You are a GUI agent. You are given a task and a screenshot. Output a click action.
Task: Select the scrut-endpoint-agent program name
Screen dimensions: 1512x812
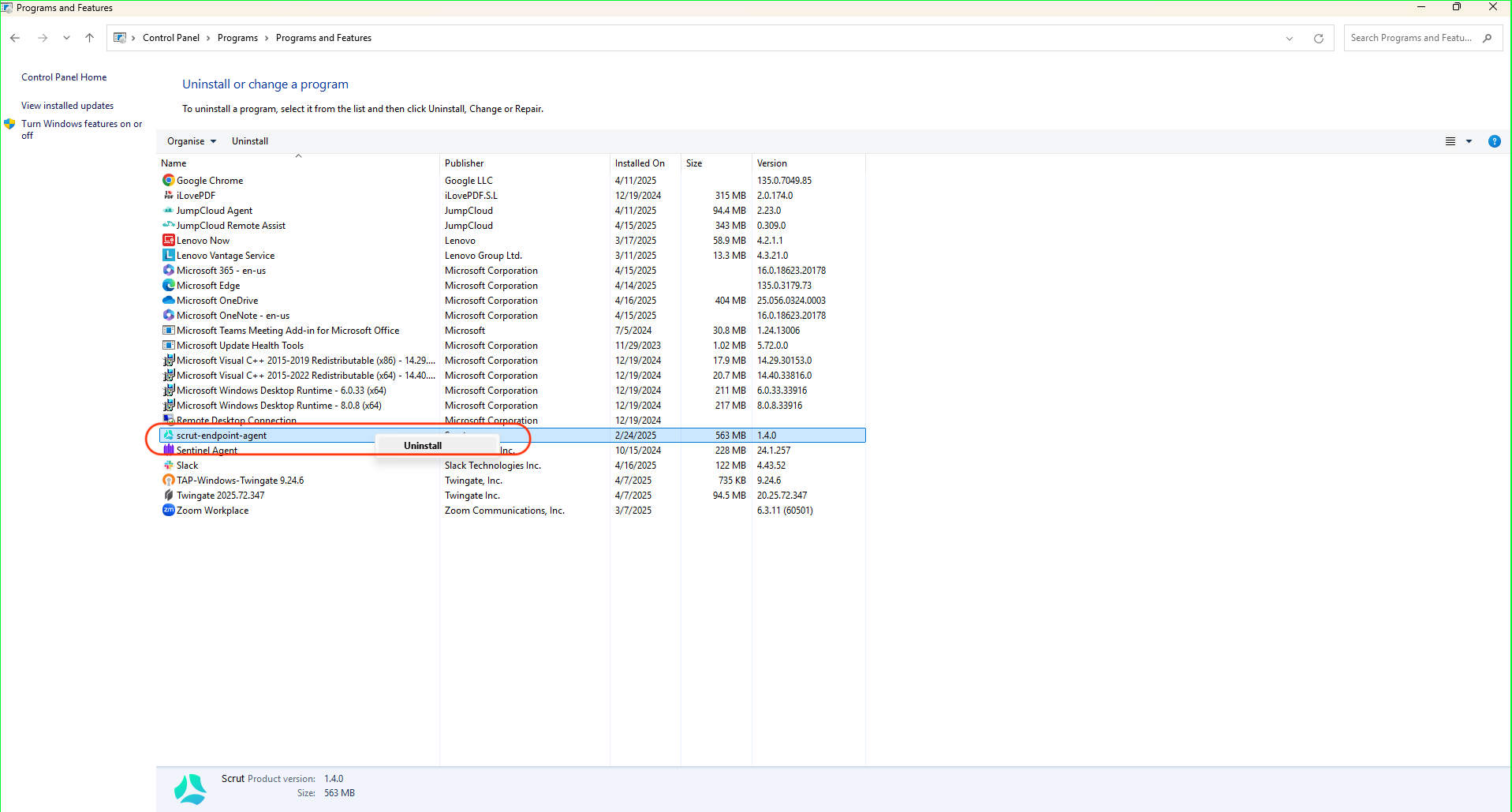(222, 436)
